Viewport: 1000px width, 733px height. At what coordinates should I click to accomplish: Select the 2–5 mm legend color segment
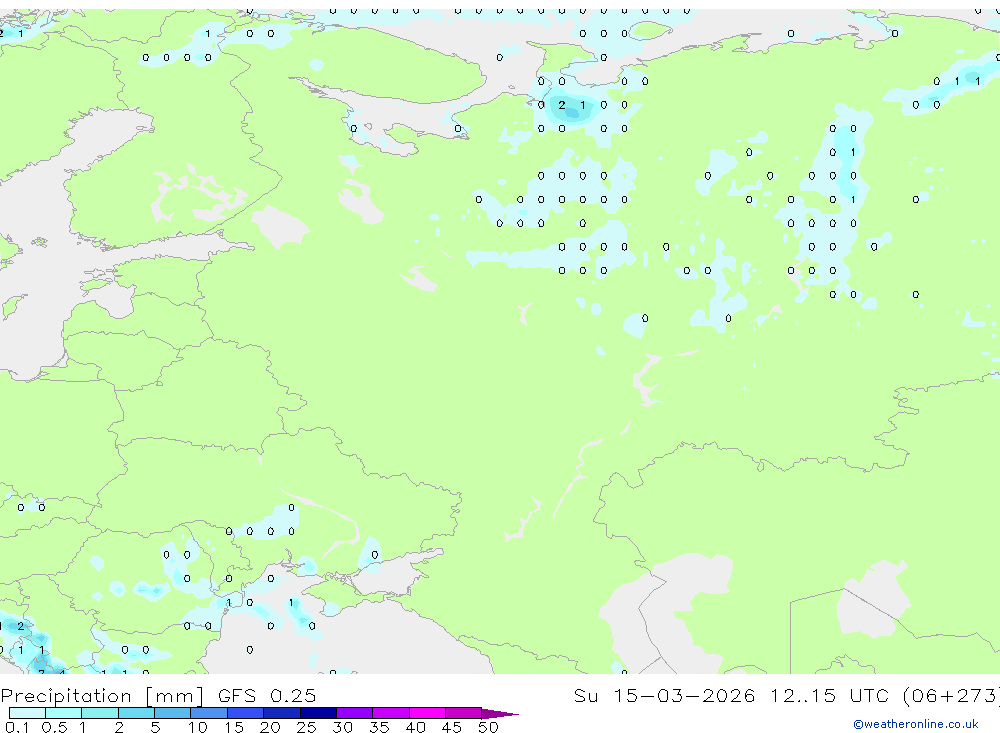tap(136, 713)
